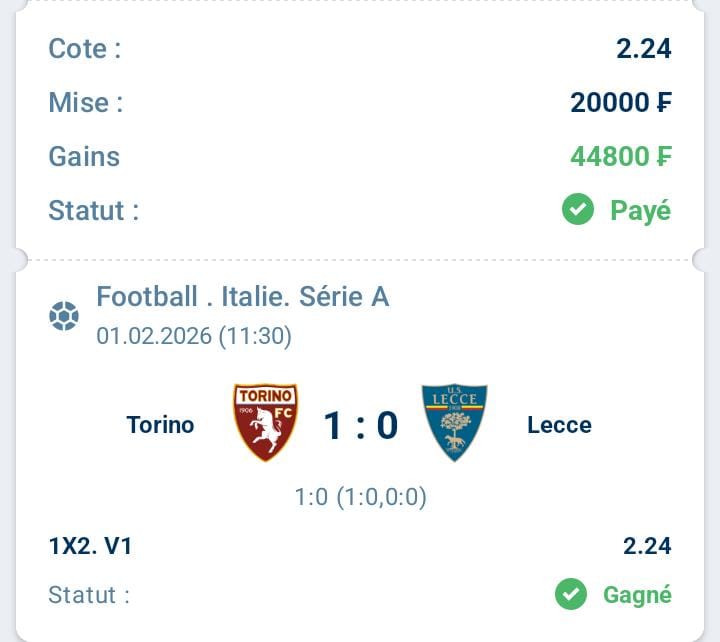The width and height of the screenshot is (720, 642).
Task: Click green checkmark beside Payé
Action: point(578,210)
